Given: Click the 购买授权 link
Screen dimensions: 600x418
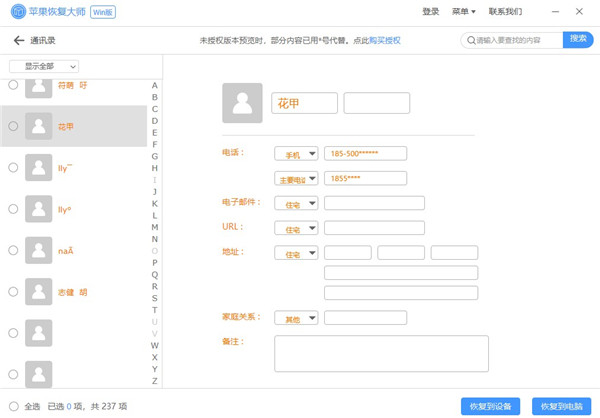Looking at the screenshot, I should 384,41.
